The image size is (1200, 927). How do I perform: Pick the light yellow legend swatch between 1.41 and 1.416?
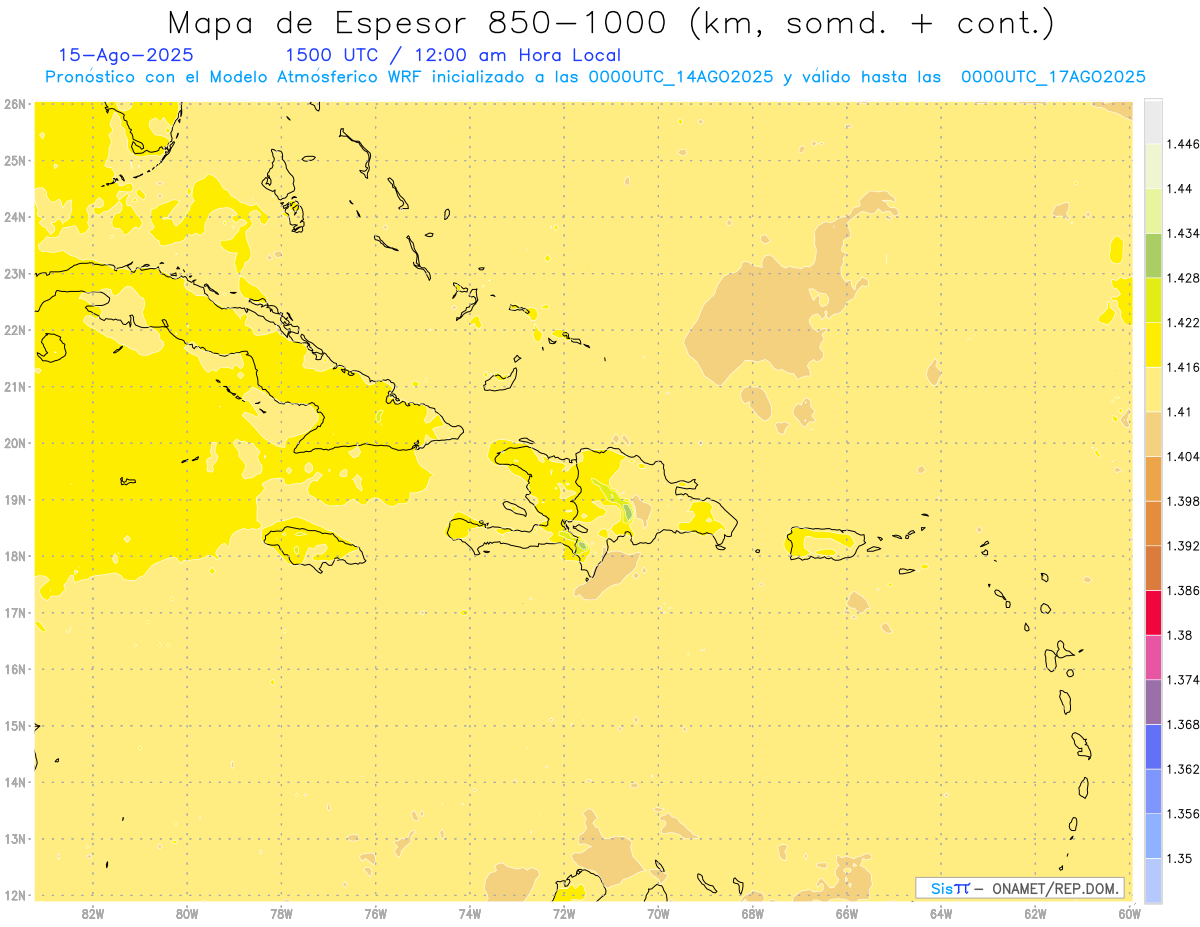pos(1153,389)
